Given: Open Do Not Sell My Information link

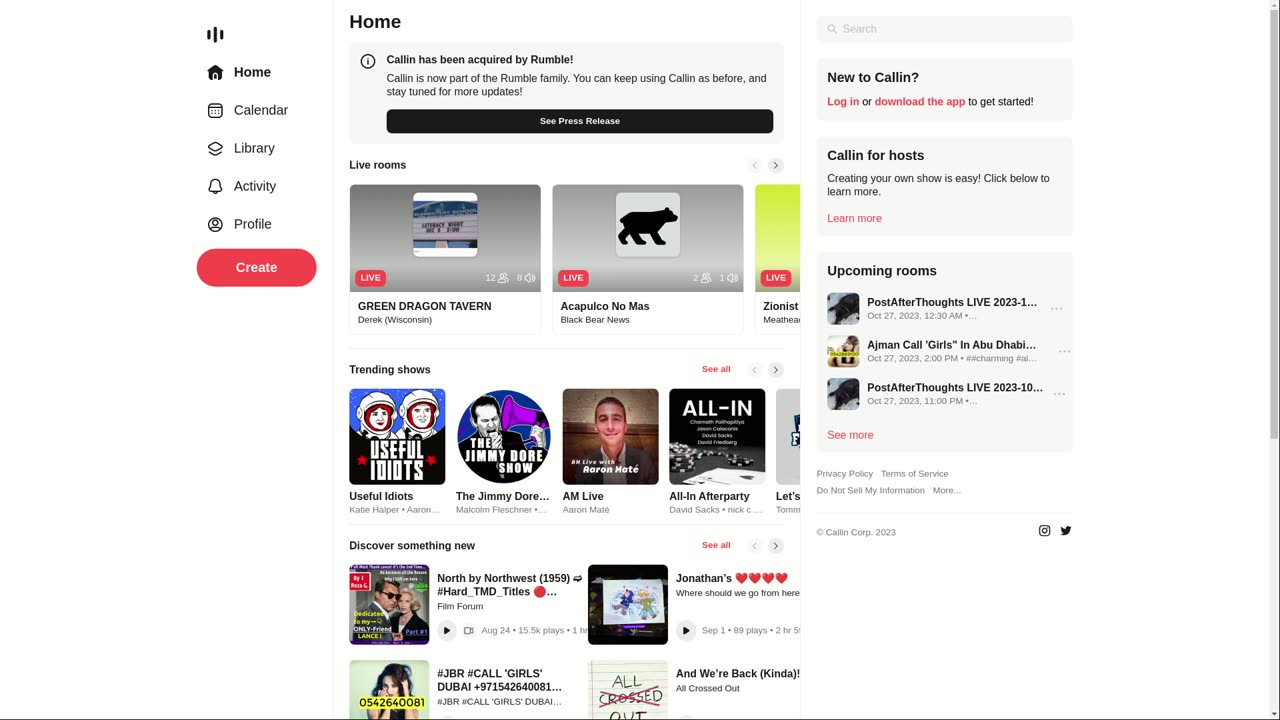Looking at the screenshot, I should tap(871, 491).
